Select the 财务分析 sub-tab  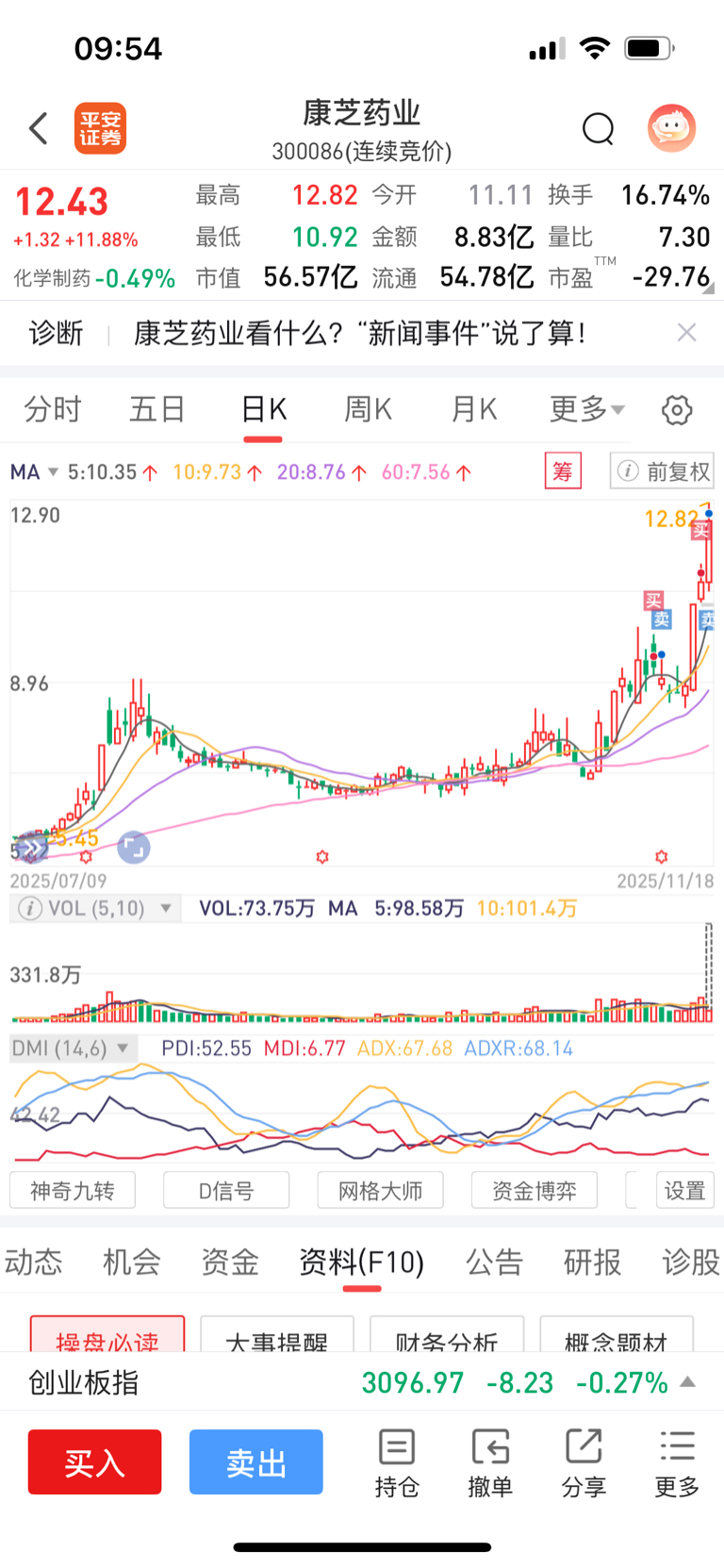(x=447, y=1334)
